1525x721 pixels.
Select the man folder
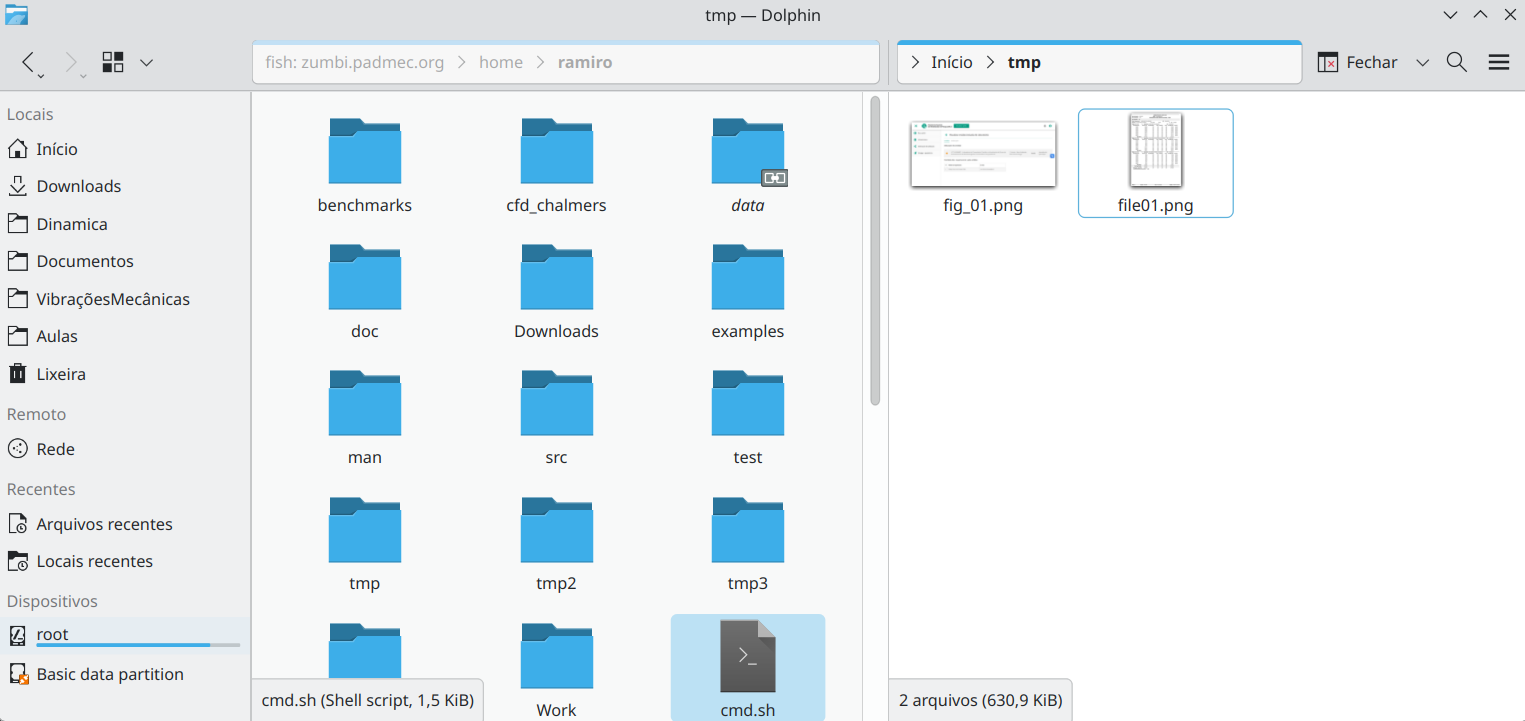pyautogui.click(x=365, y=417)
